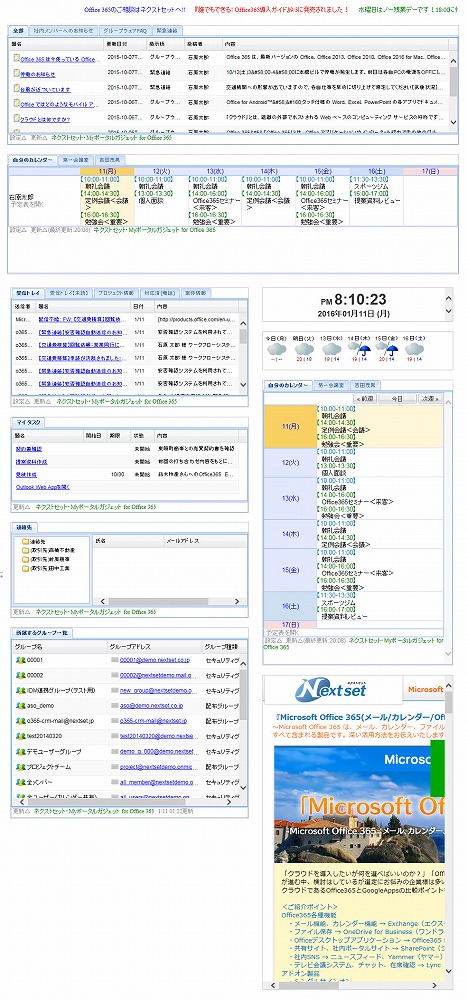Click mail icon beside new_group address

click(x=114, y=691)
